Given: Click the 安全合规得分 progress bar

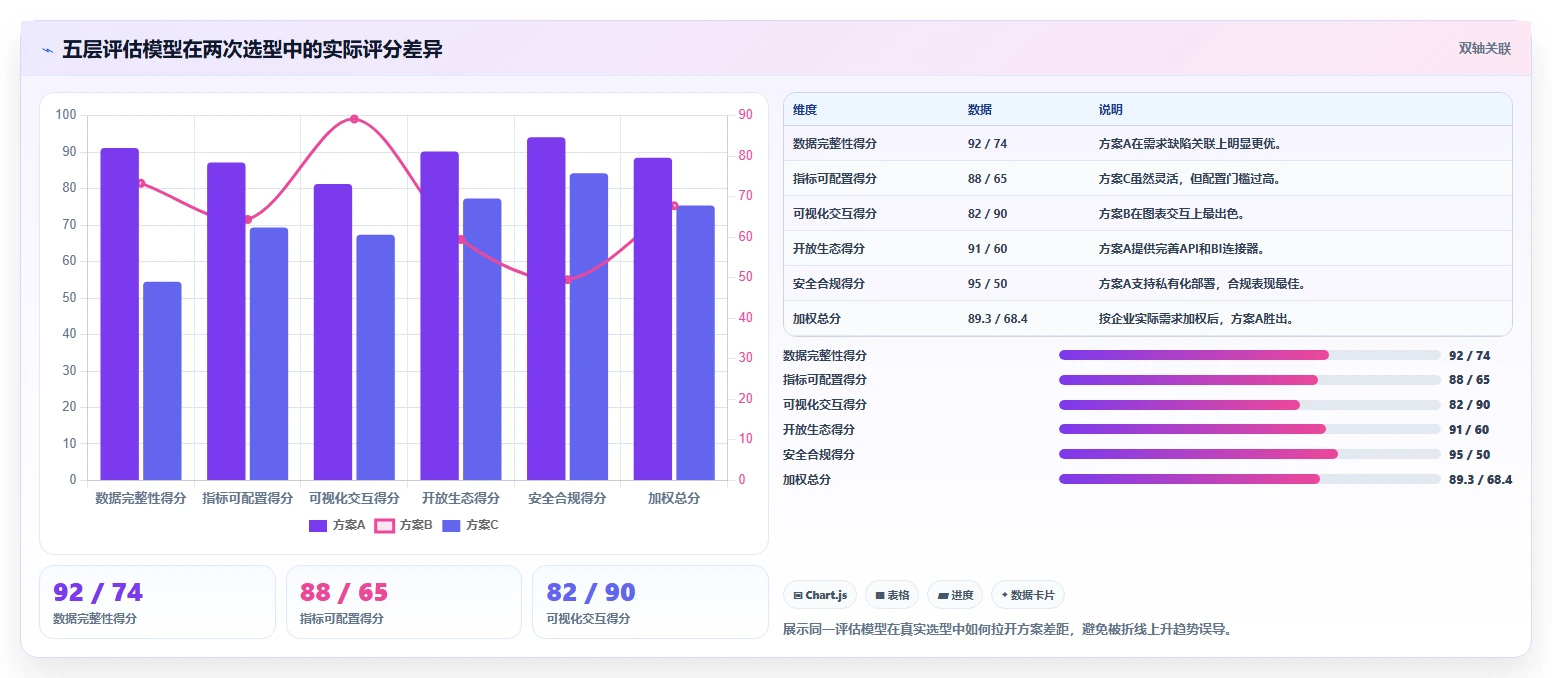Looking at the screenshot, I should (x=1249, y=455).
